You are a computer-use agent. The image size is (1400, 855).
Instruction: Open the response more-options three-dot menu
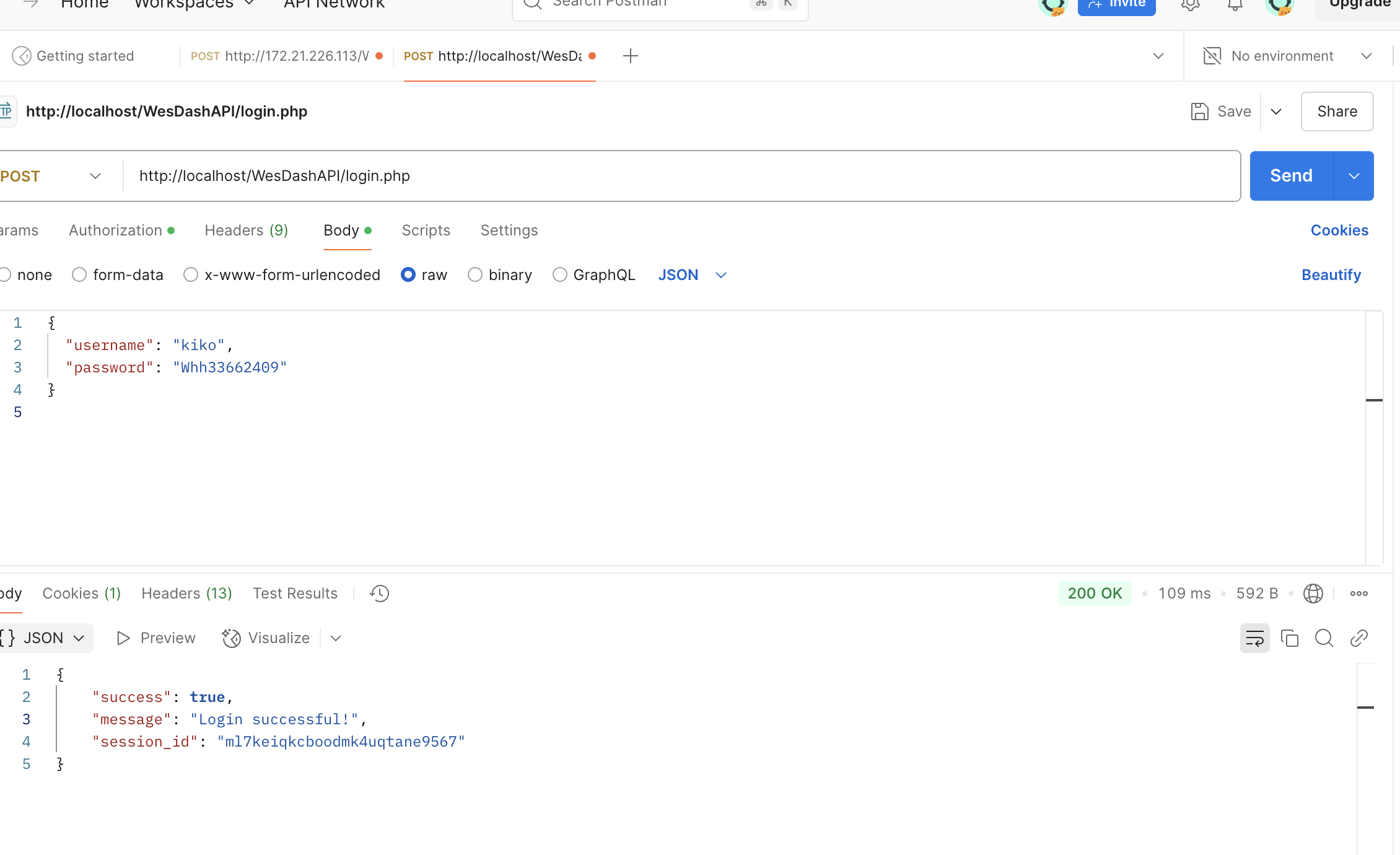[x=1358, y=593]
